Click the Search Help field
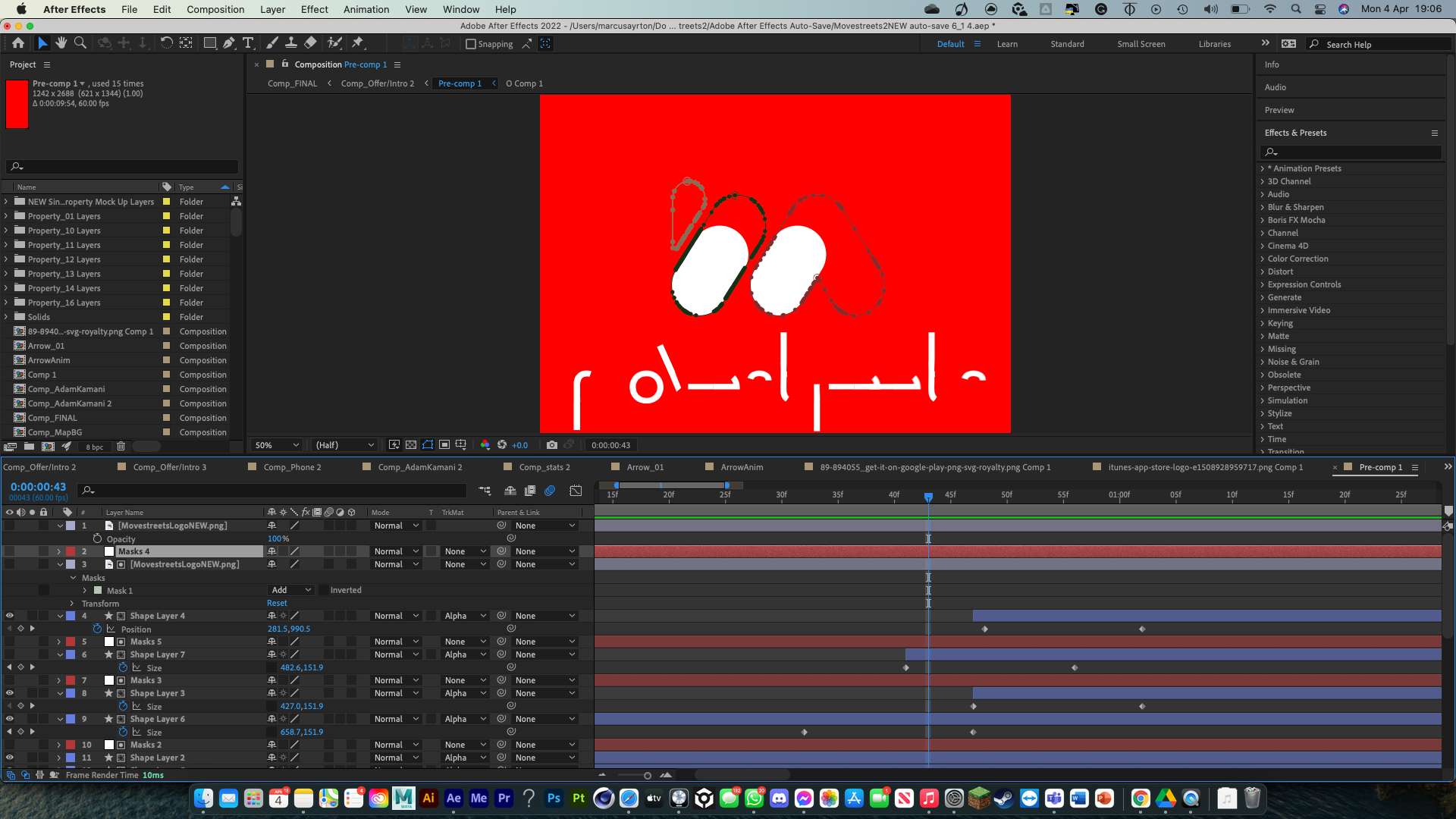 (1380, 44)
